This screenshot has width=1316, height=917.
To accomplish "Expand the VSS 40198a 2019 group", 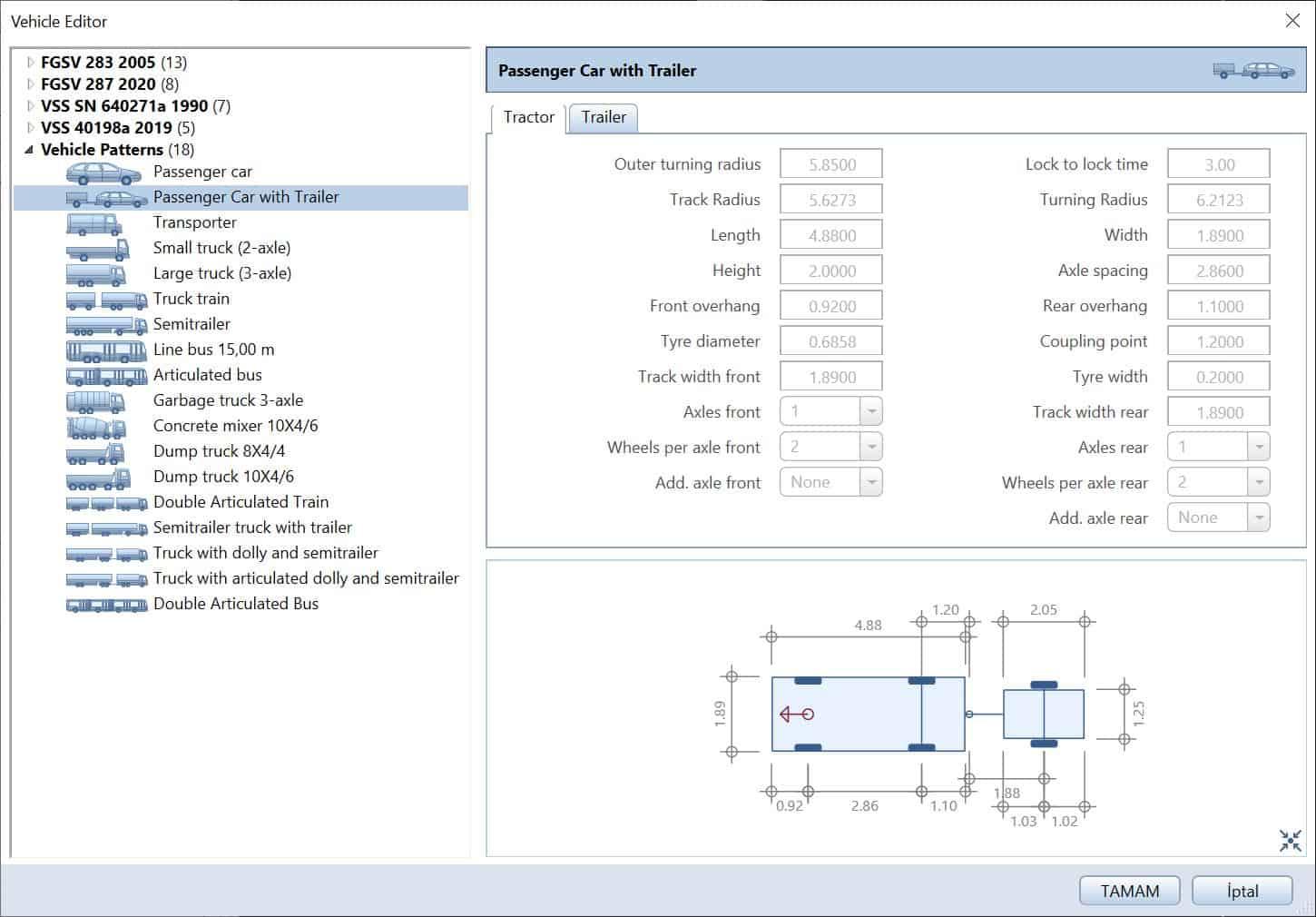I will click(31, 128).
